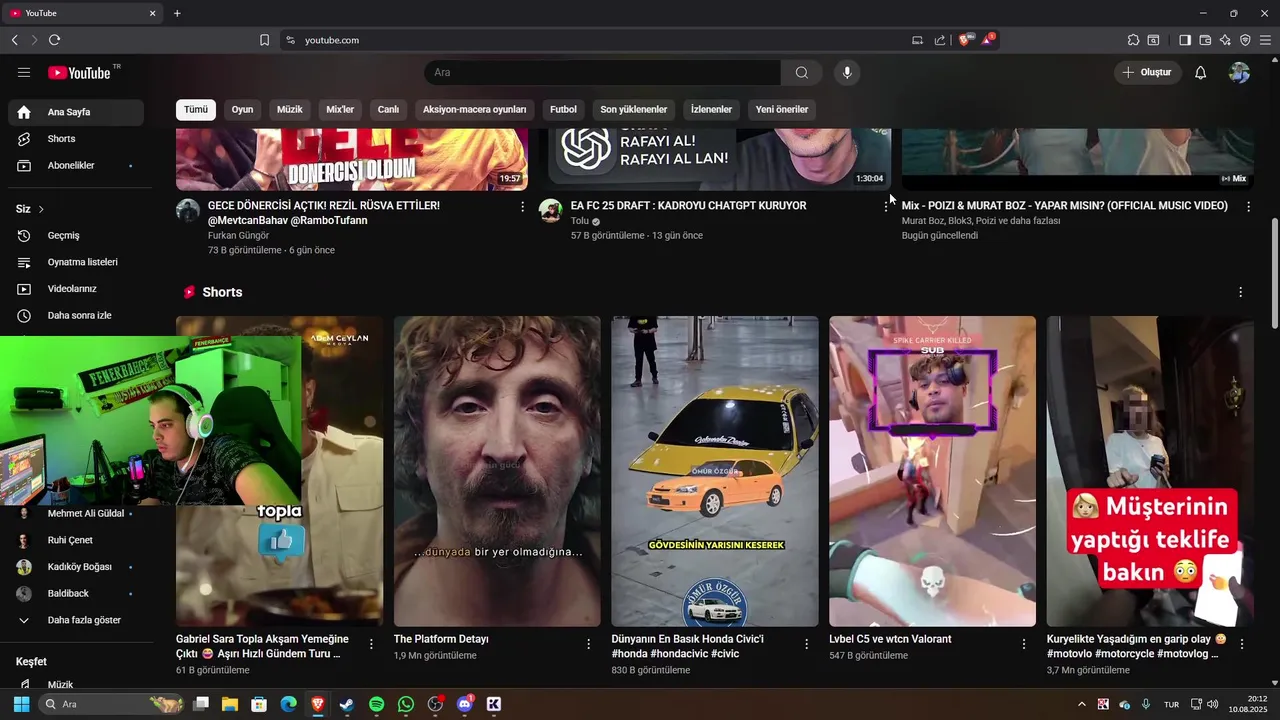Viewport: 1280px width, 720px height.
Task: Select the Tümü filter chip
Action: pos(196,110)
